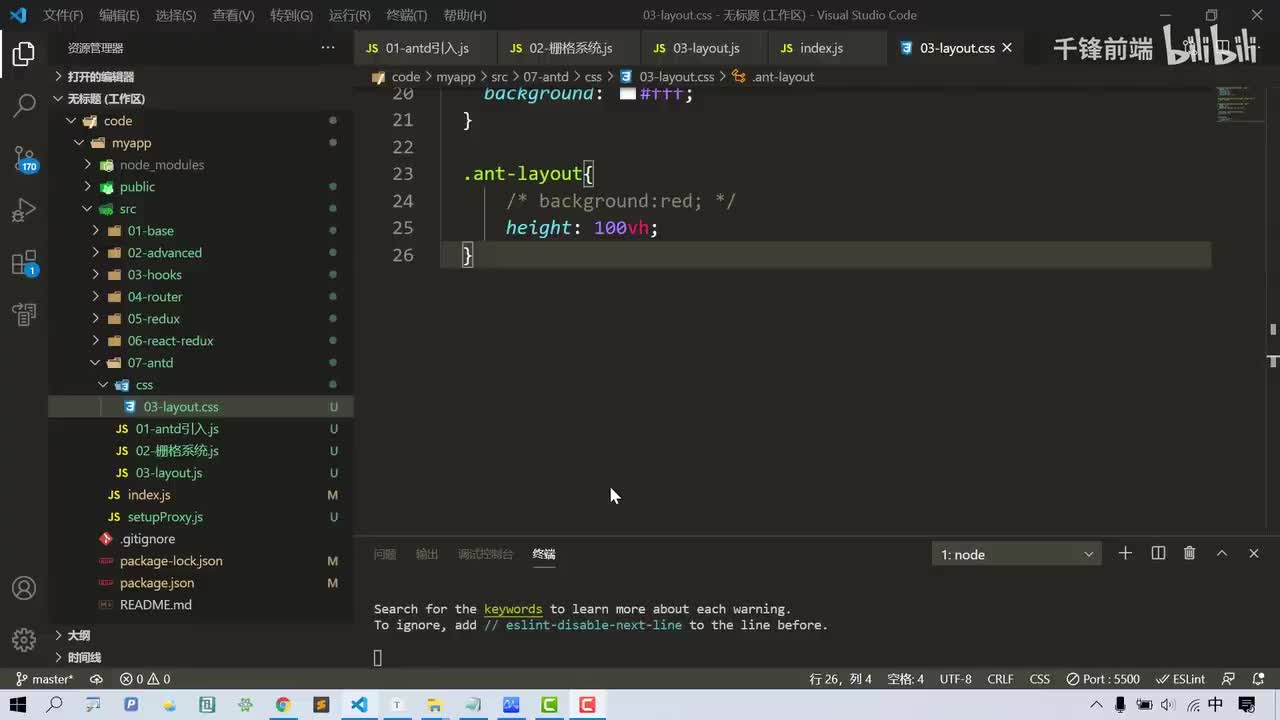
Task: Click the feedback icon in status bar
Action: coord(1229,679)
